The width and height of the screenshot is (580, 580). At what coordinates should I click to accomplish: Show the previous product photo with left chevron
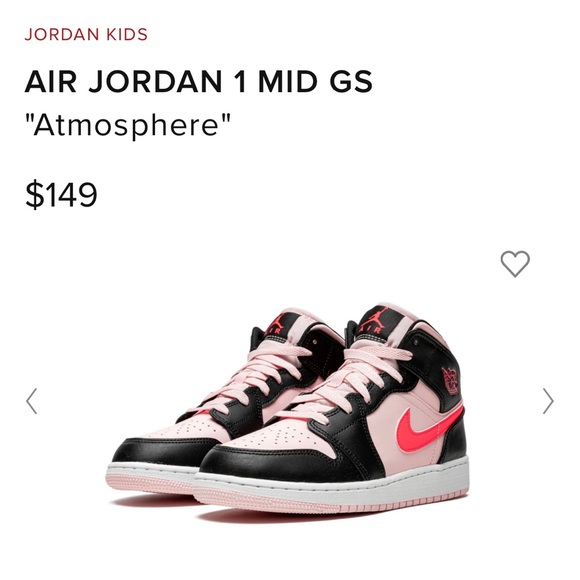tap(31, 401)
